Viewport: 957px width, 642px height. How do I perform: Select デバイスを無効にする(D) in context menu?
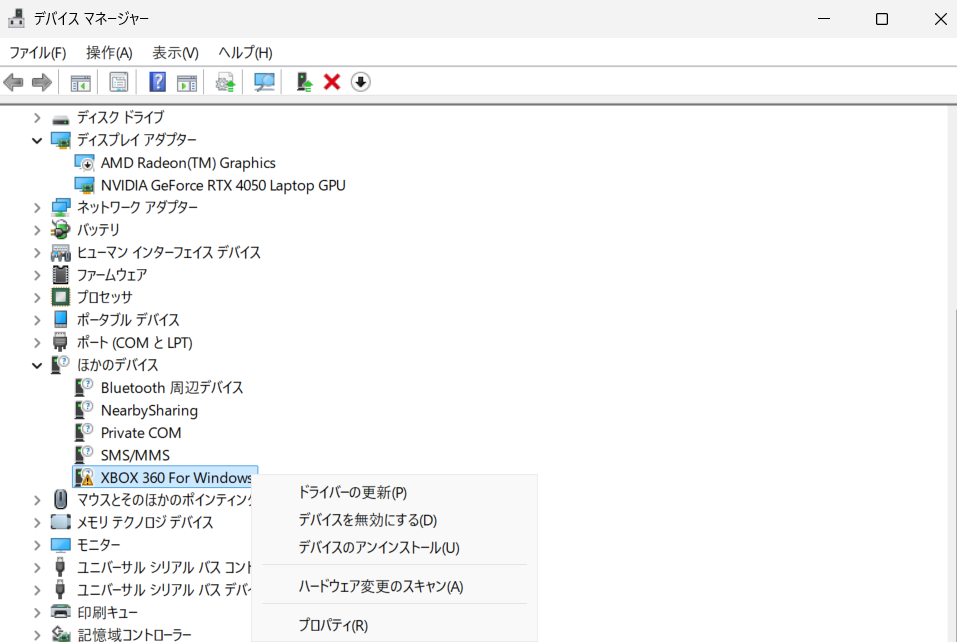(x=367, y=520)
